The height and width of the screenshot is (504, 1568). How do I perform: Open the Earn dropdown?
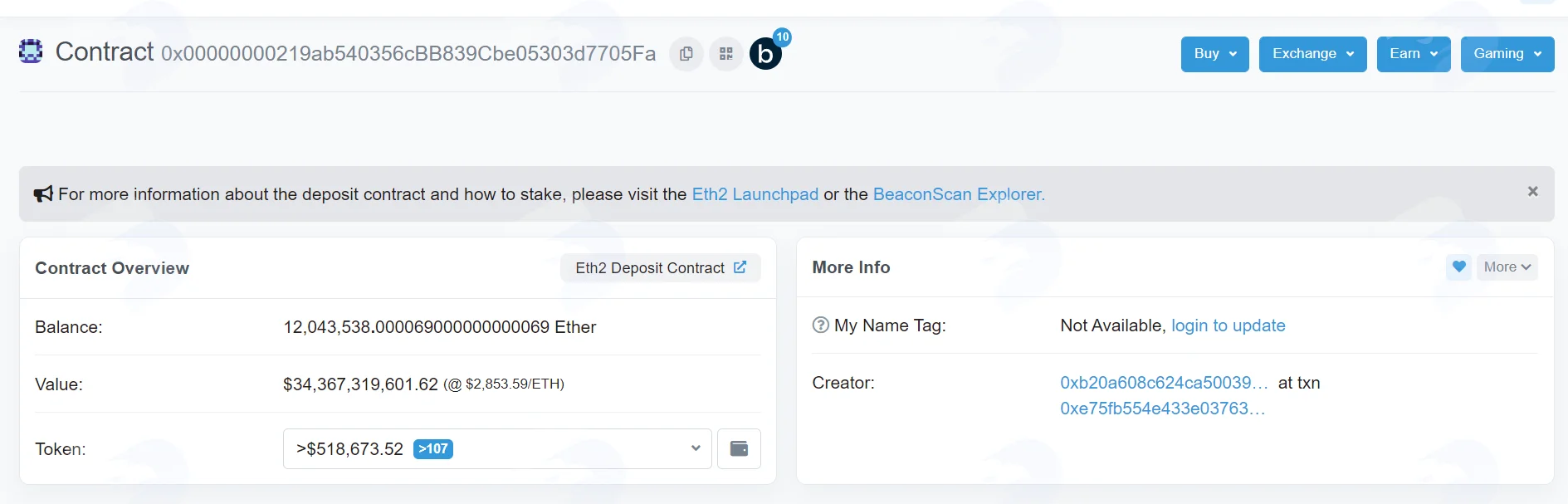[x=1413, y=54]
